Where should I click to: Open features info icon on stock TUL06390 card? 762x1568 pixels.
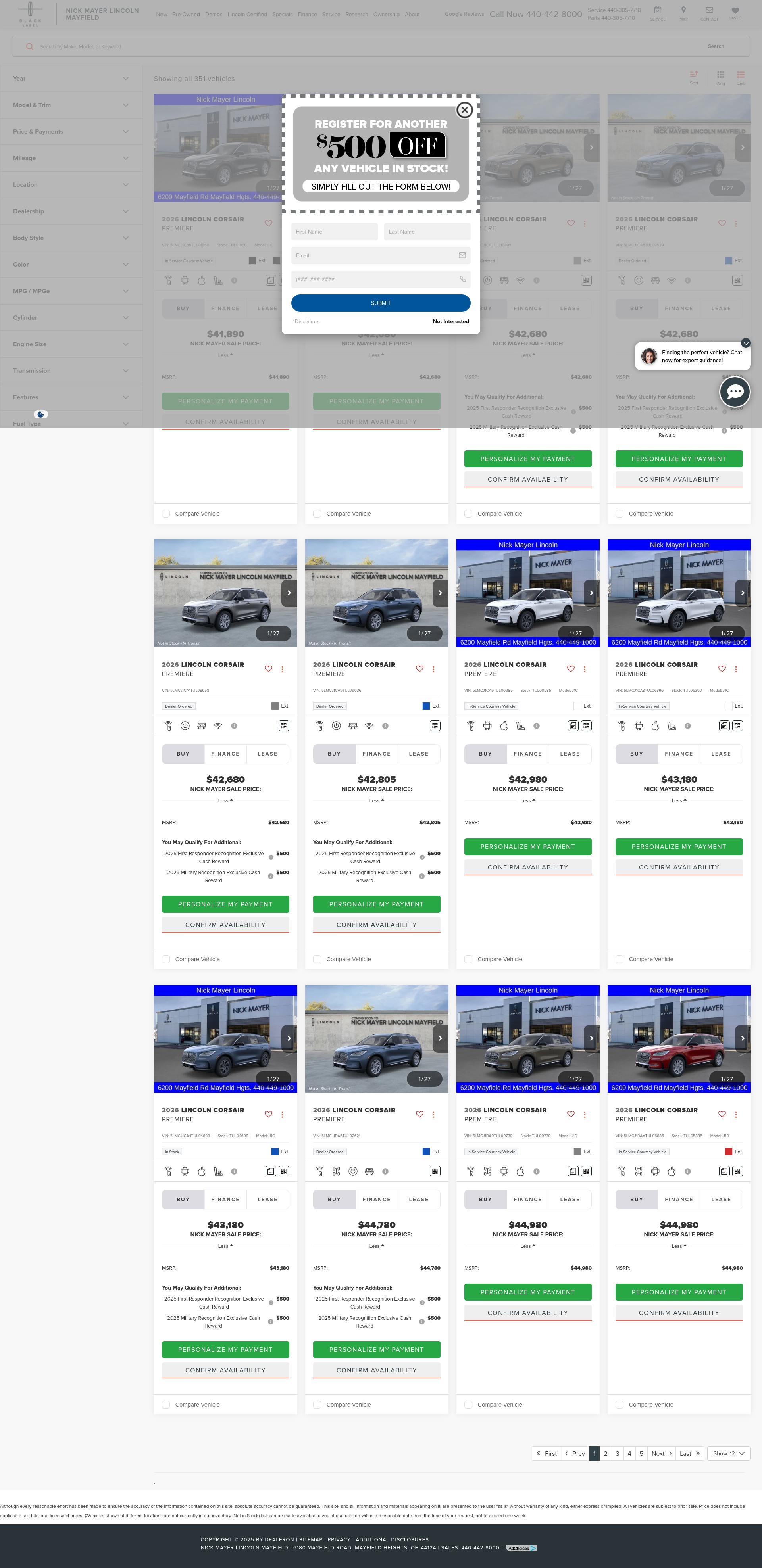coord(688,725)
